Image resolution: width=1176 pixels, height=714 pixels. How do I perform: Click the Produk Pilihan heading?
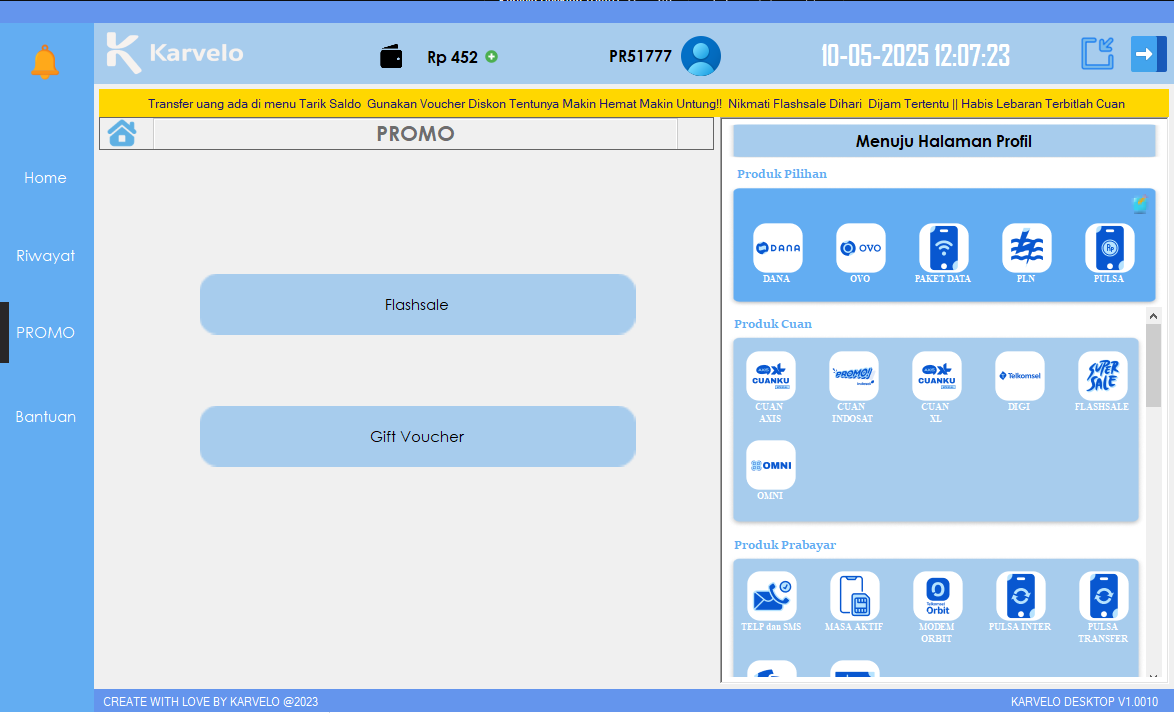coord(782,174)
